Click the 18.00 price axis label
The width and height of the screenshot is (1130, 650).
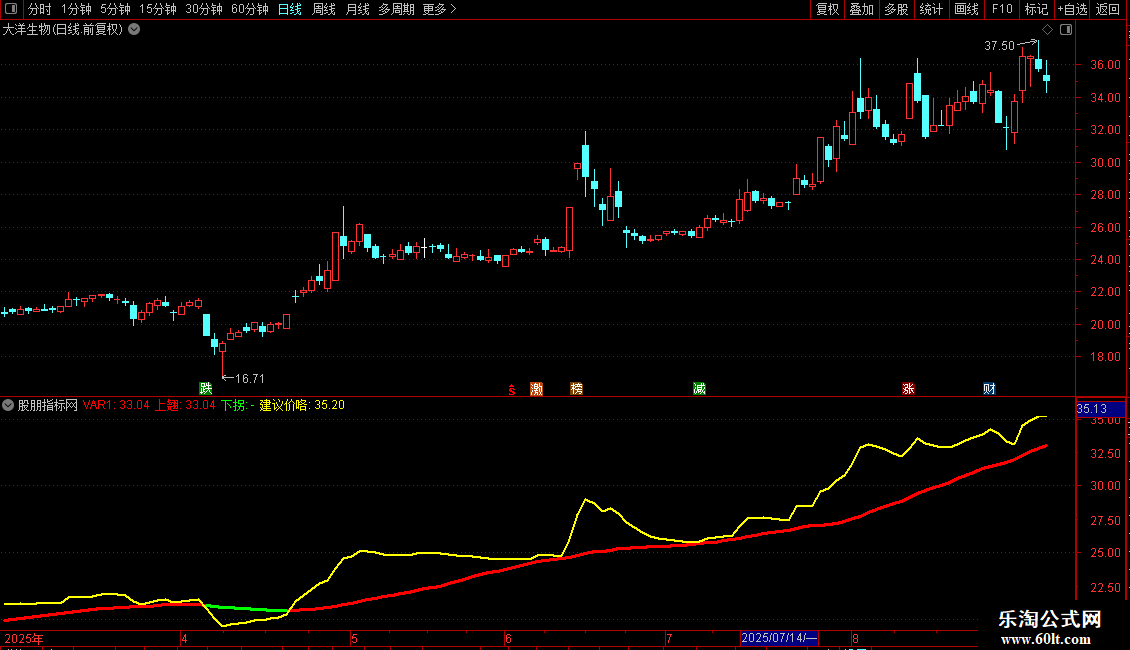point(1105,357)
